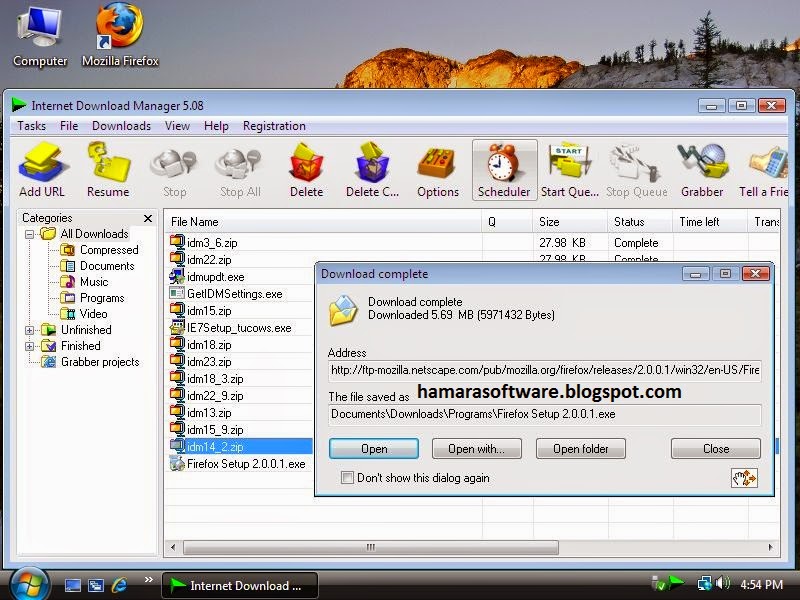Click the Delete Completed toolbar icon
This screenshot has width=800, height=600.
372,170
